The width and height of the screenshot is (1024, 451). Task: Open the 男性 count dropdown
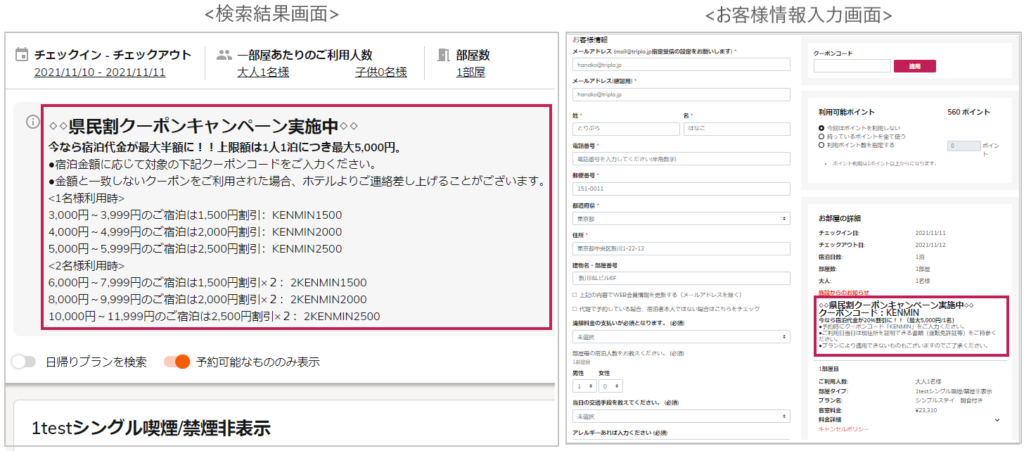click(x=584, y=386)
